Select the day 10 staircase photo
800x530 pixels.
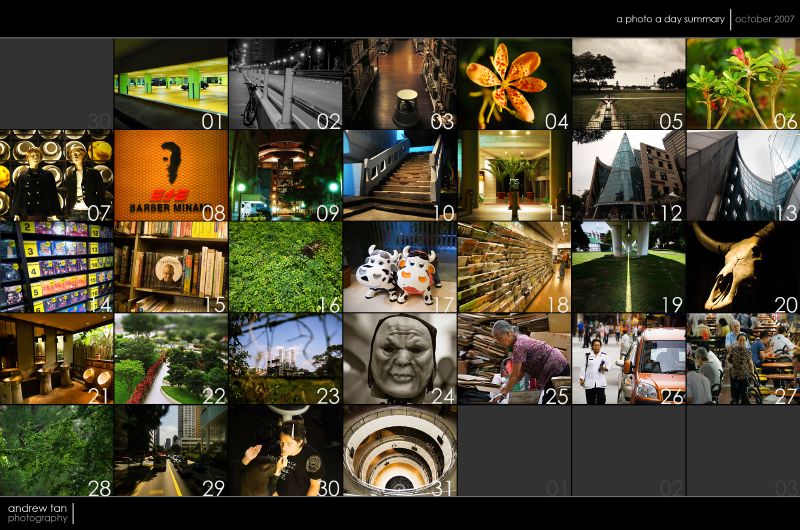[x=400, y=175]
